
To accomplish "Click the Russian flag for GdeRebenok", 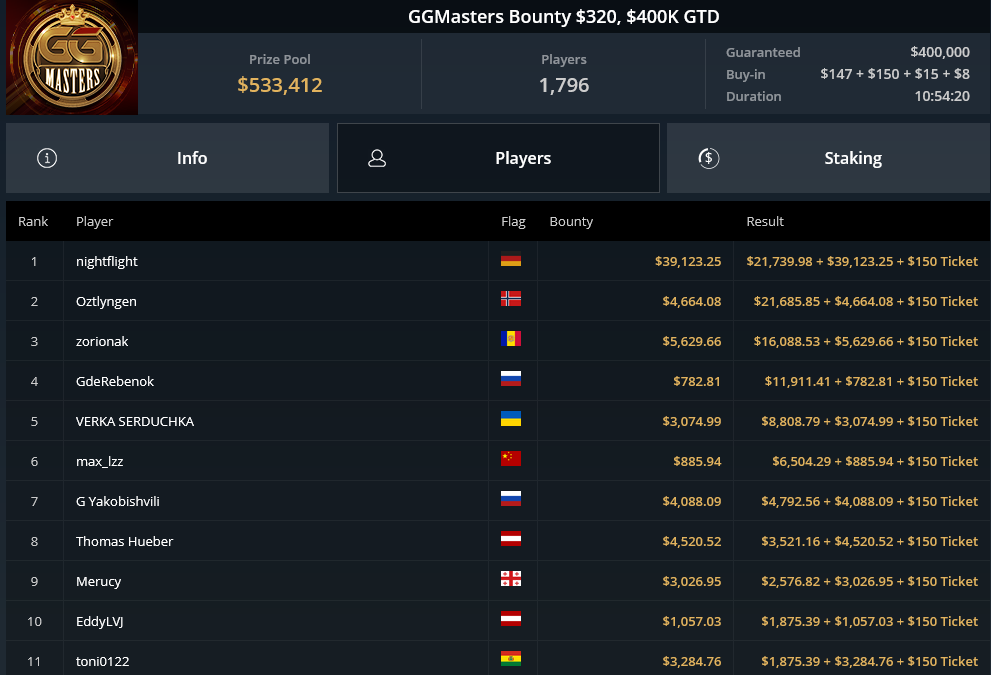I will tap(511, 379).
